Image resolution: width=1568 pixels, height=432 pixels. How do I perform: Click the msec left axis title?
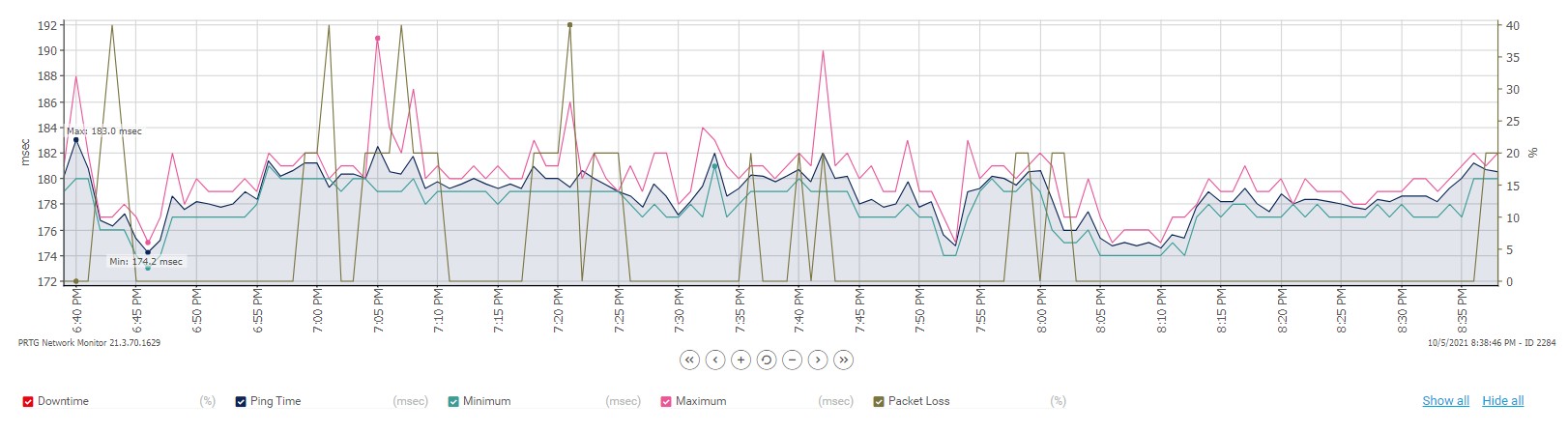[x=26, y=153]
